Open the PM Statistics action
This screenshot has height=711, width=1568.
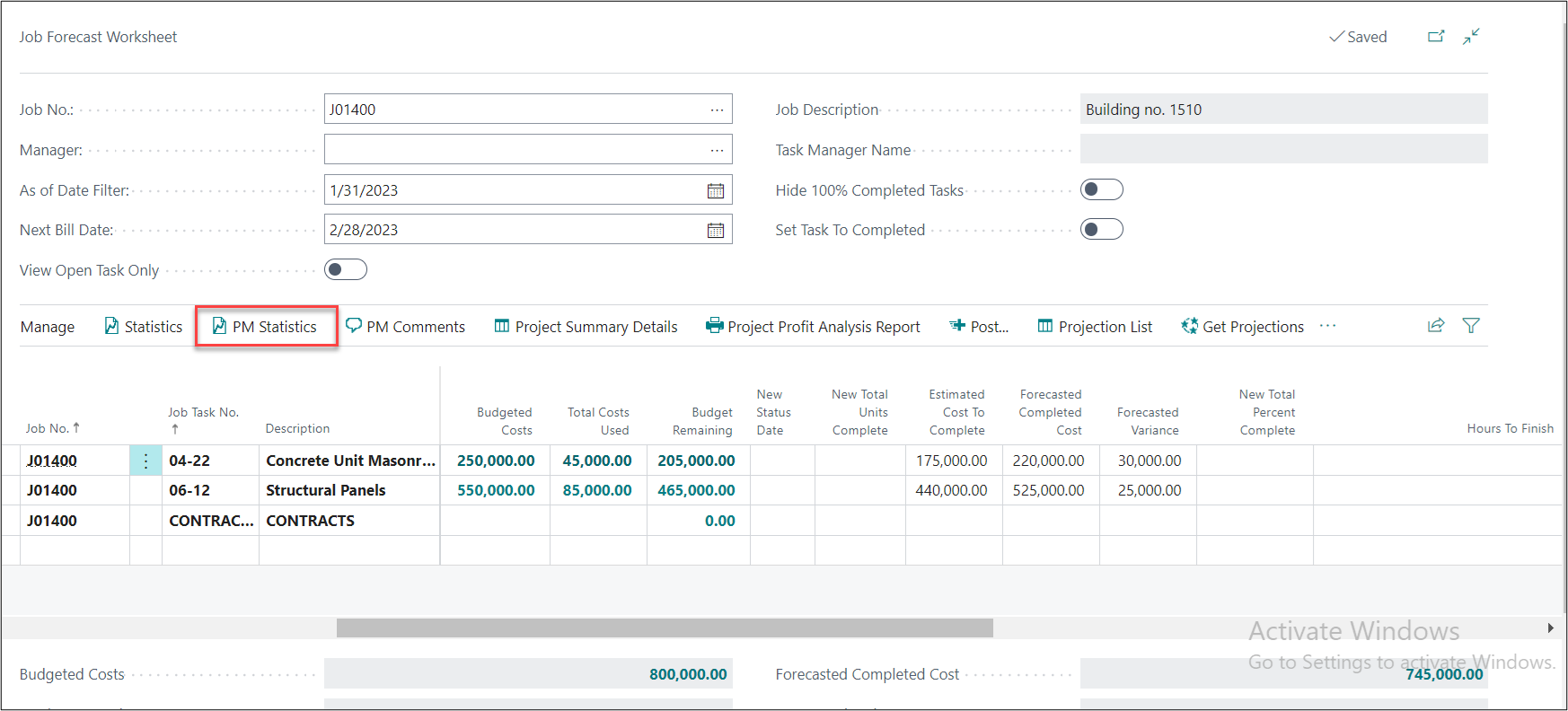(x=266, y=327)
